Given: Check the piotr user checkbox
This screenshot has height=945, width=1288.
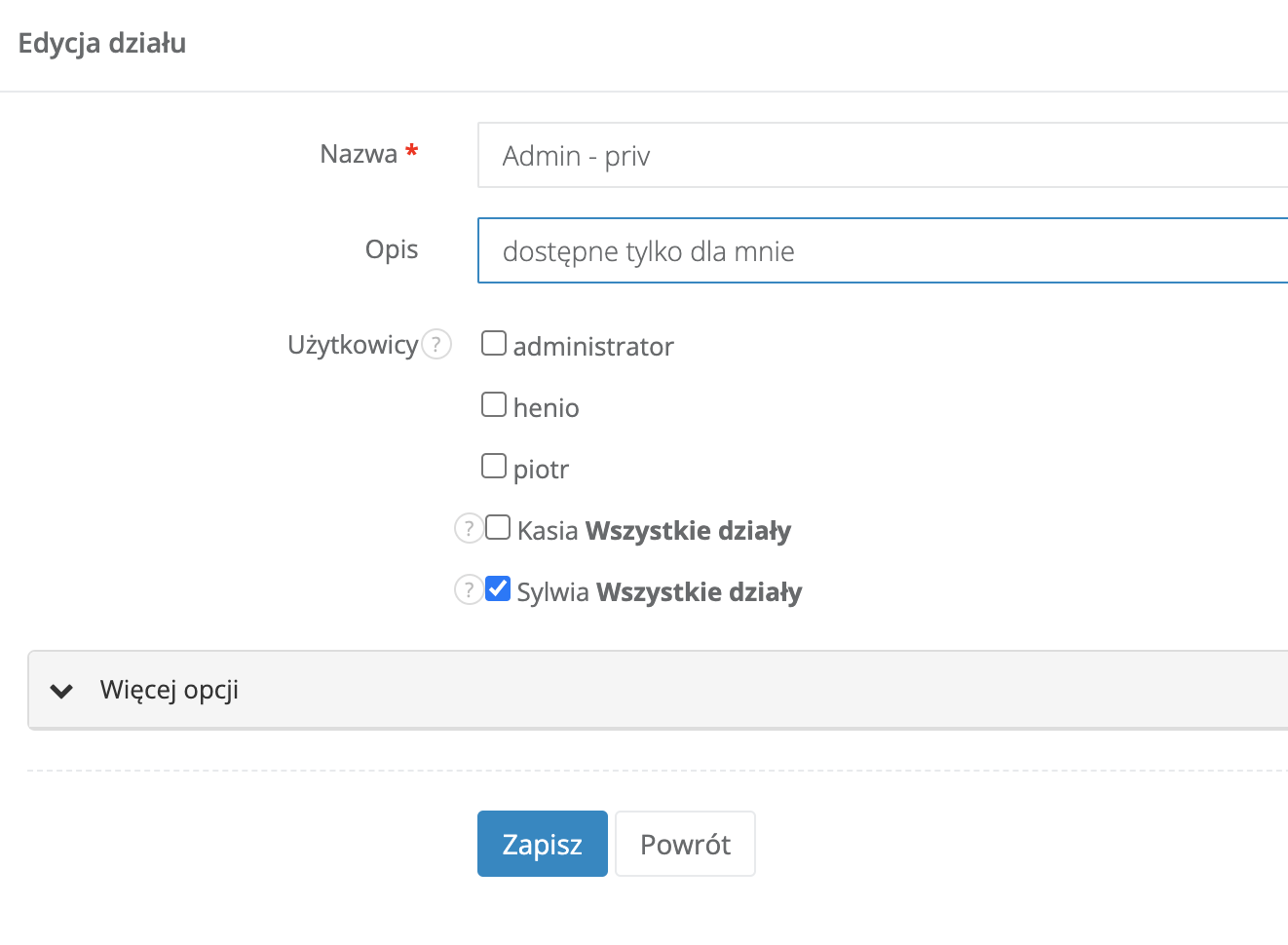Looking at the screenshot, I should point(494,467).
